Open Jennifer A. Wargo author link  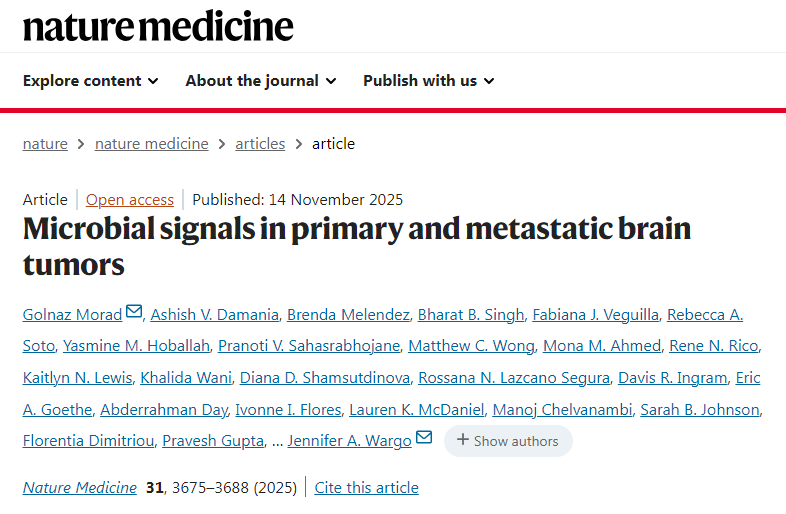349,441
